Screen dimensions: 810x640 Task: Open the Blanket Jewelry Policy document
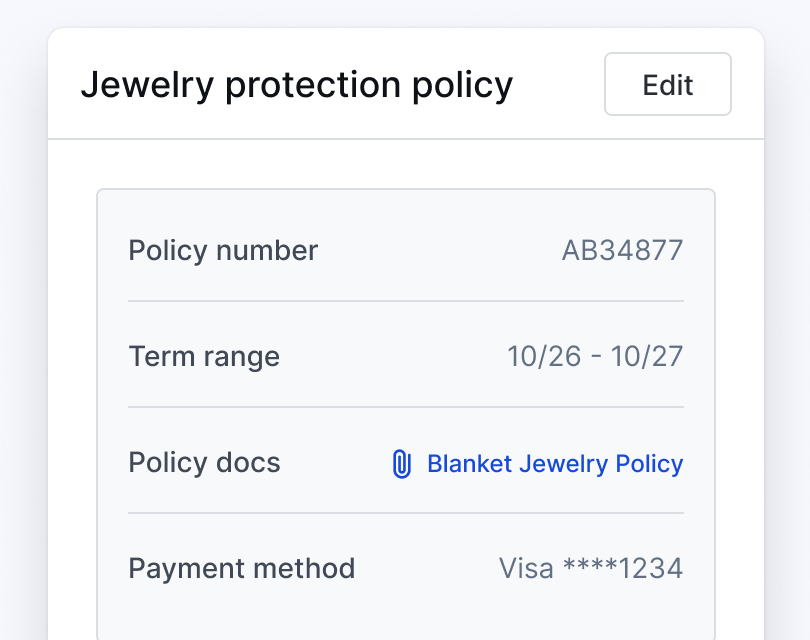pyautogui.click(x=554, y=463)
